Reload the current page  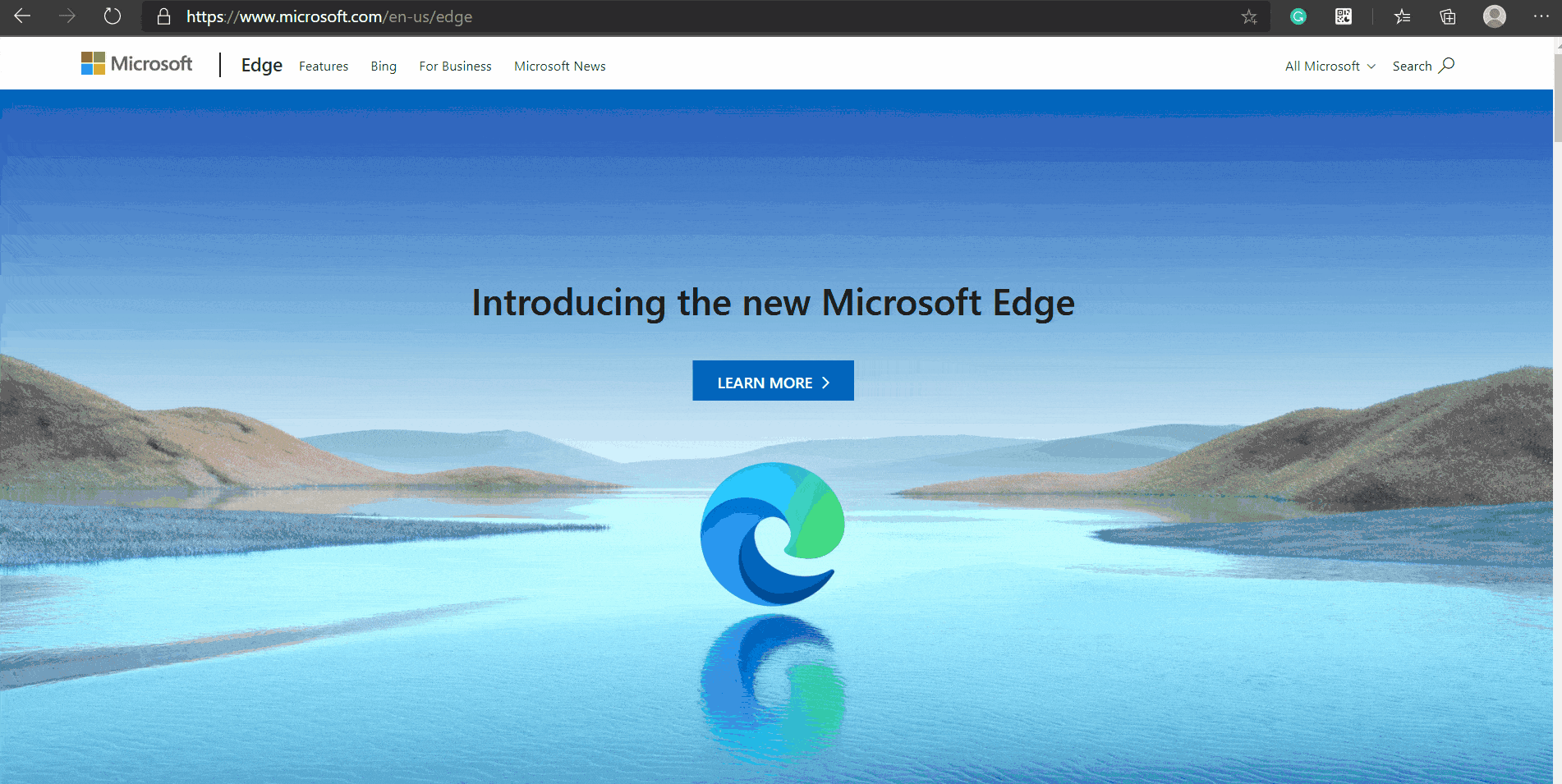(112, 16)
